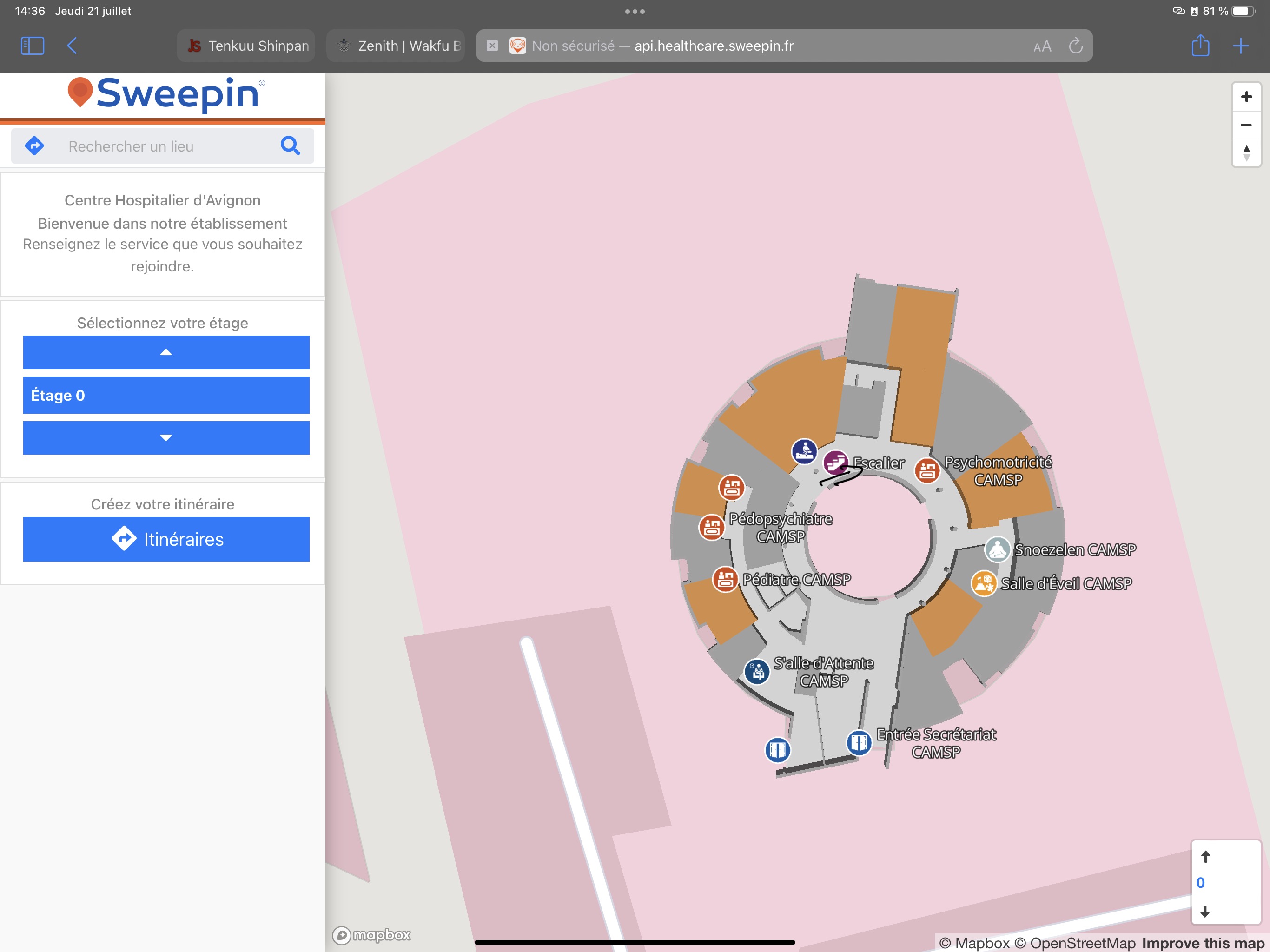Switch to the Tenkuu Shinpan tab
The height and width of the screenshot is (952, 1270).
pyautogui.click(x=246, y=46)
